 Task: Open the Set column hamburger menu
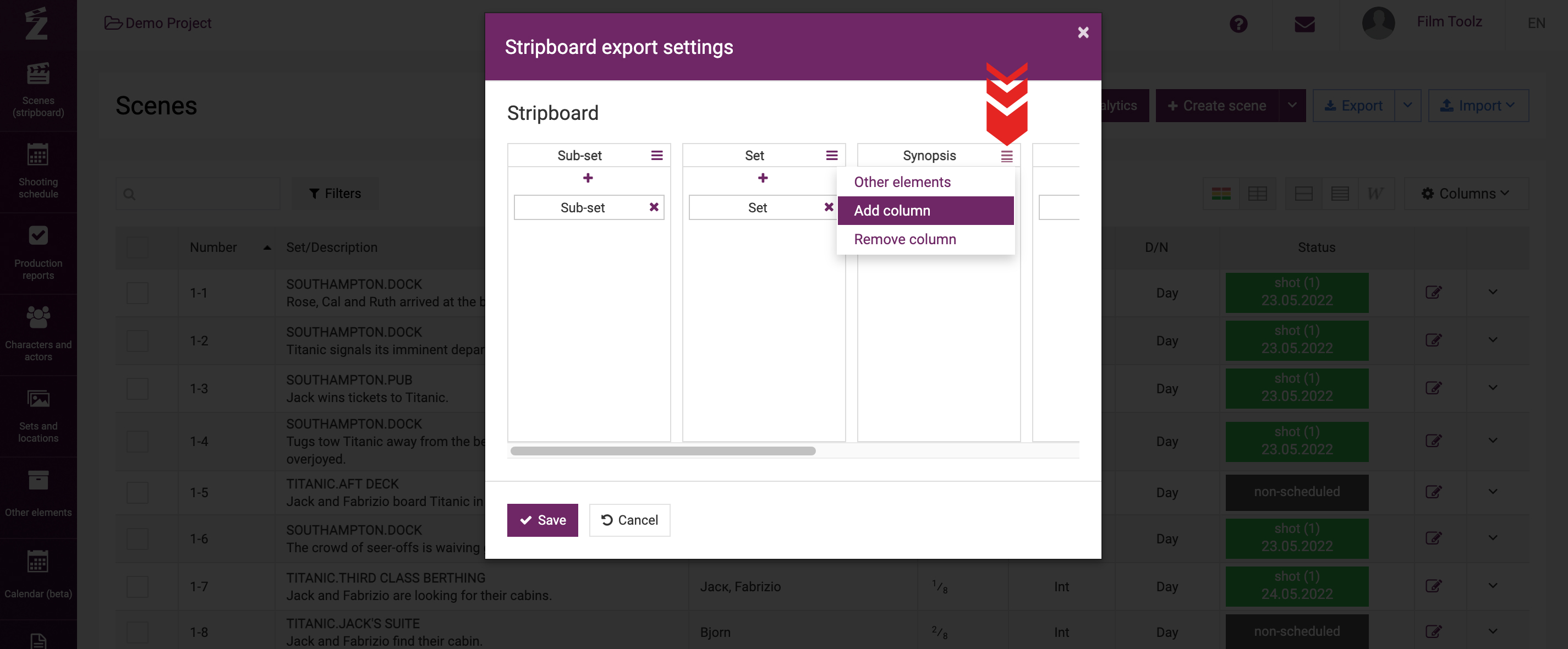click(x=831, y=155)
